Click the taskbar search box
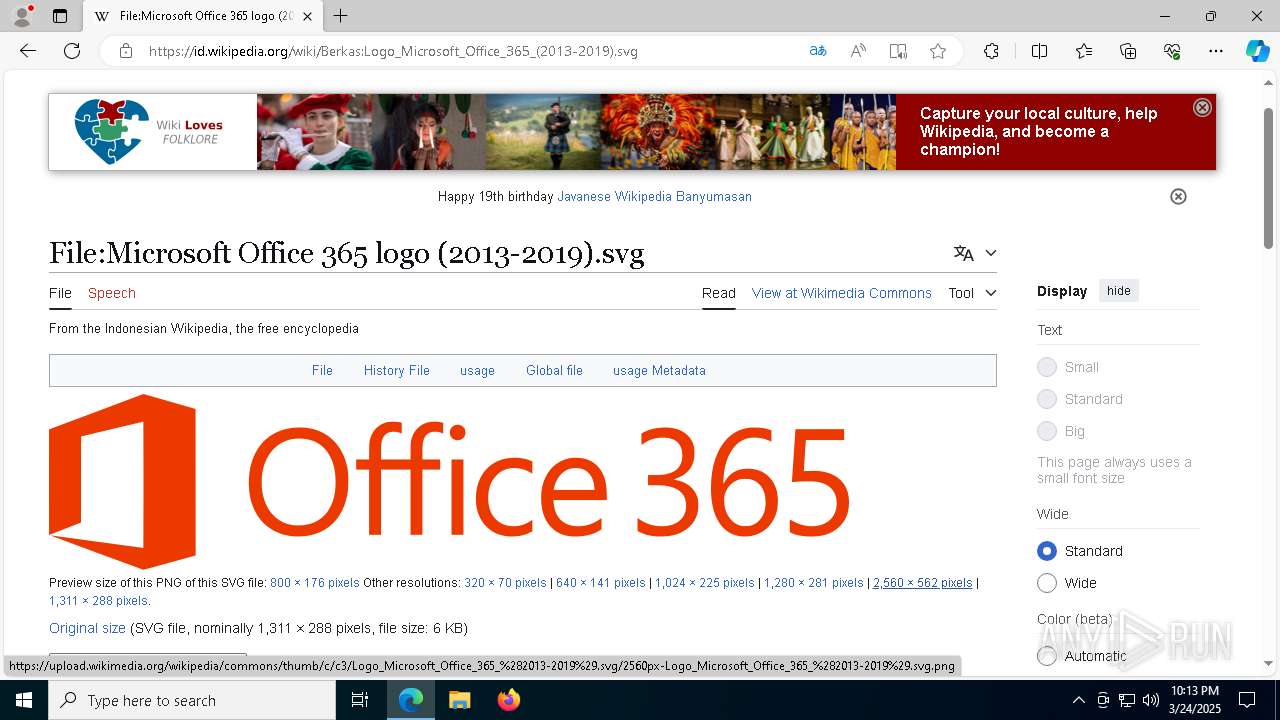The height and width of the screenshot is (720, 1280). coord(192,700)
